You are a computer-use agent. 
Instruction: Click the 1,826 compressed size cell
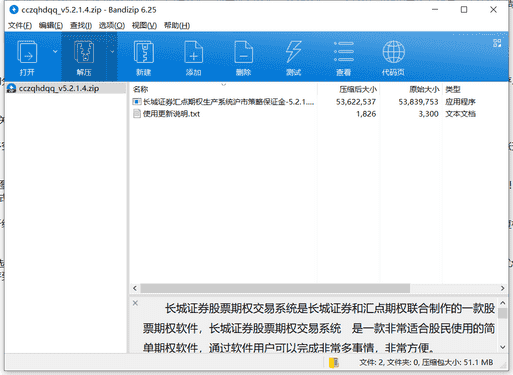click(366, 114)
